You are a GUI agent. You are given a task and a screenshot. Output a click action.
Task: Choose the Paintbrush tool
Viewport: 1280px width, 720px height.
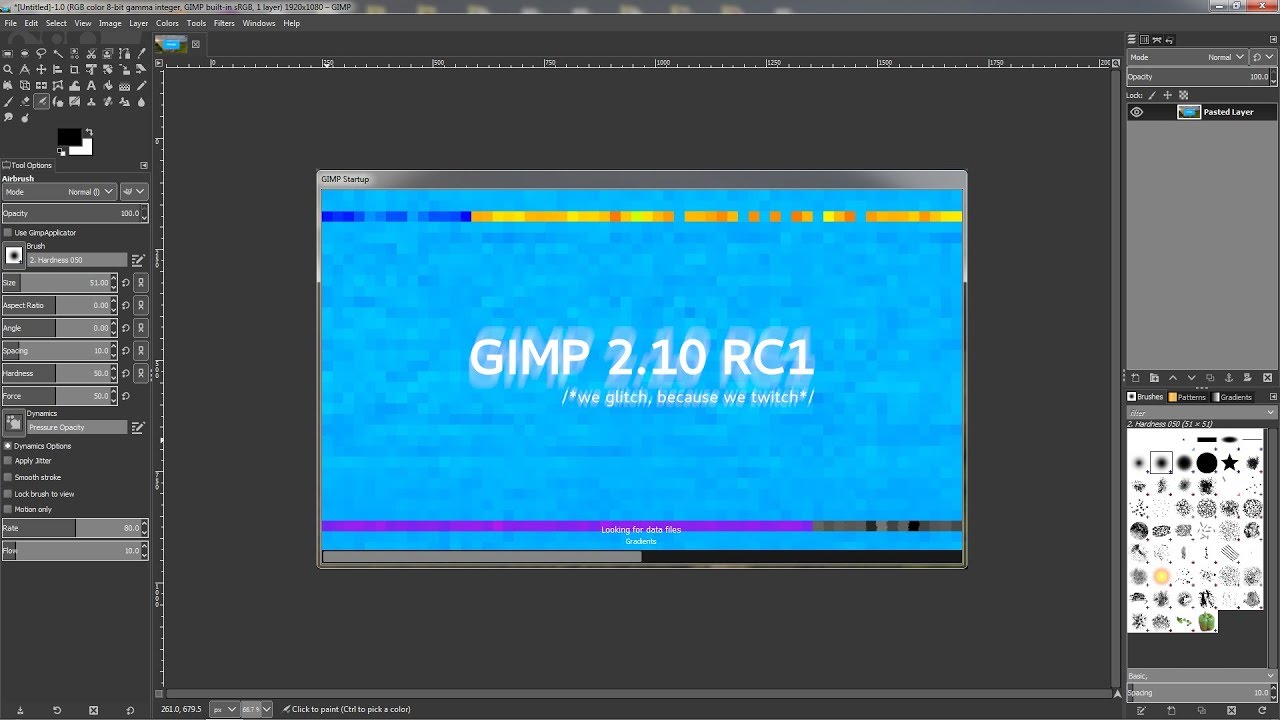(8, 102)
